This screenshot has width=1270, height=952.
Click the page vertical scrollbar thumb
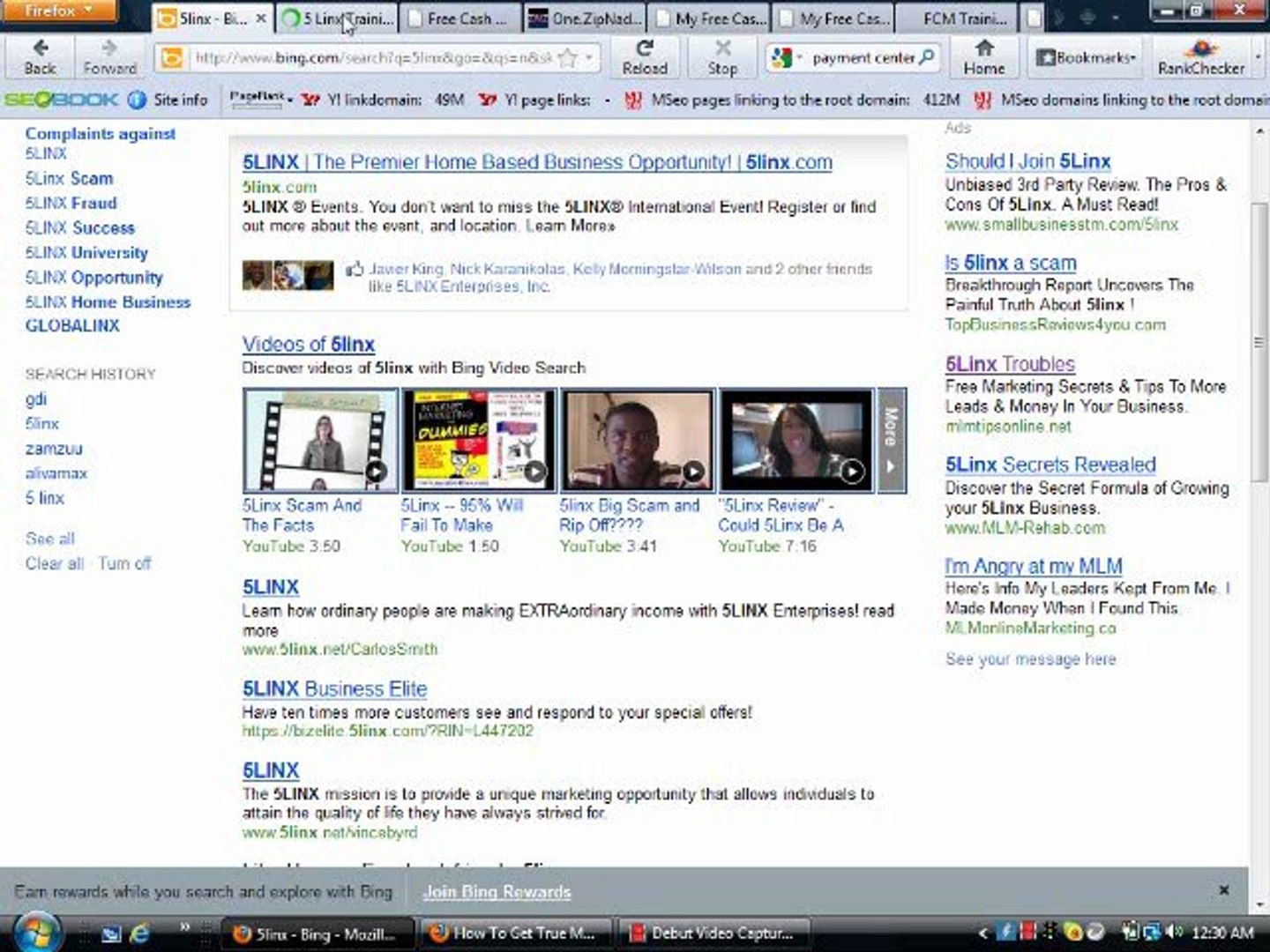pyautogui.click(x=1259, y=343)
